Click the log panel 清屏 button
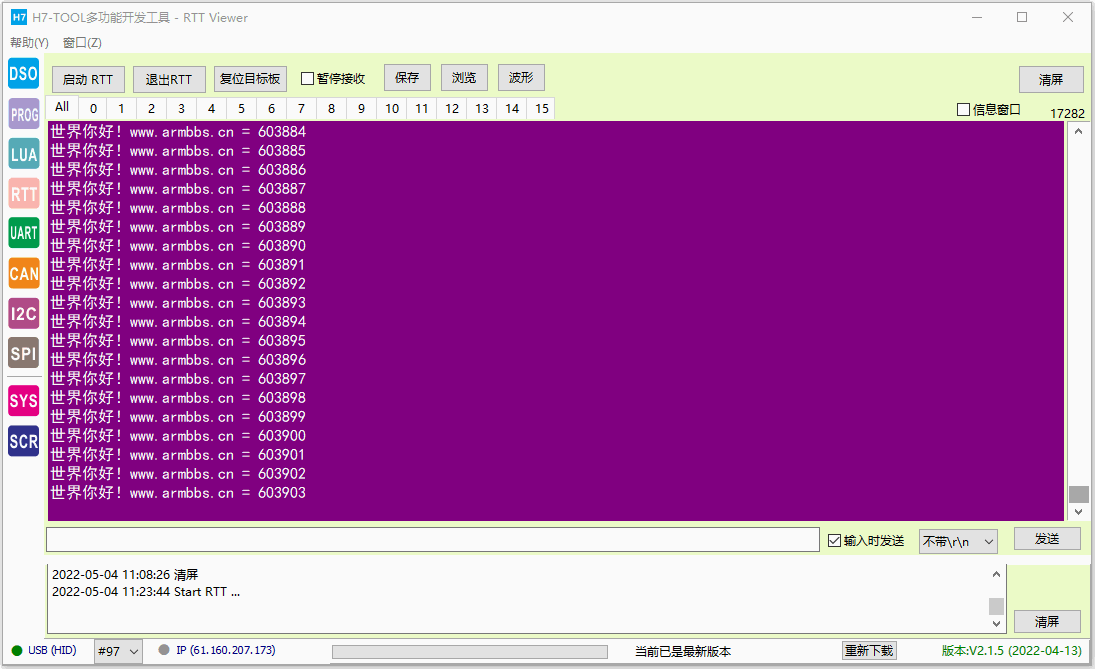 [1047, 621]
